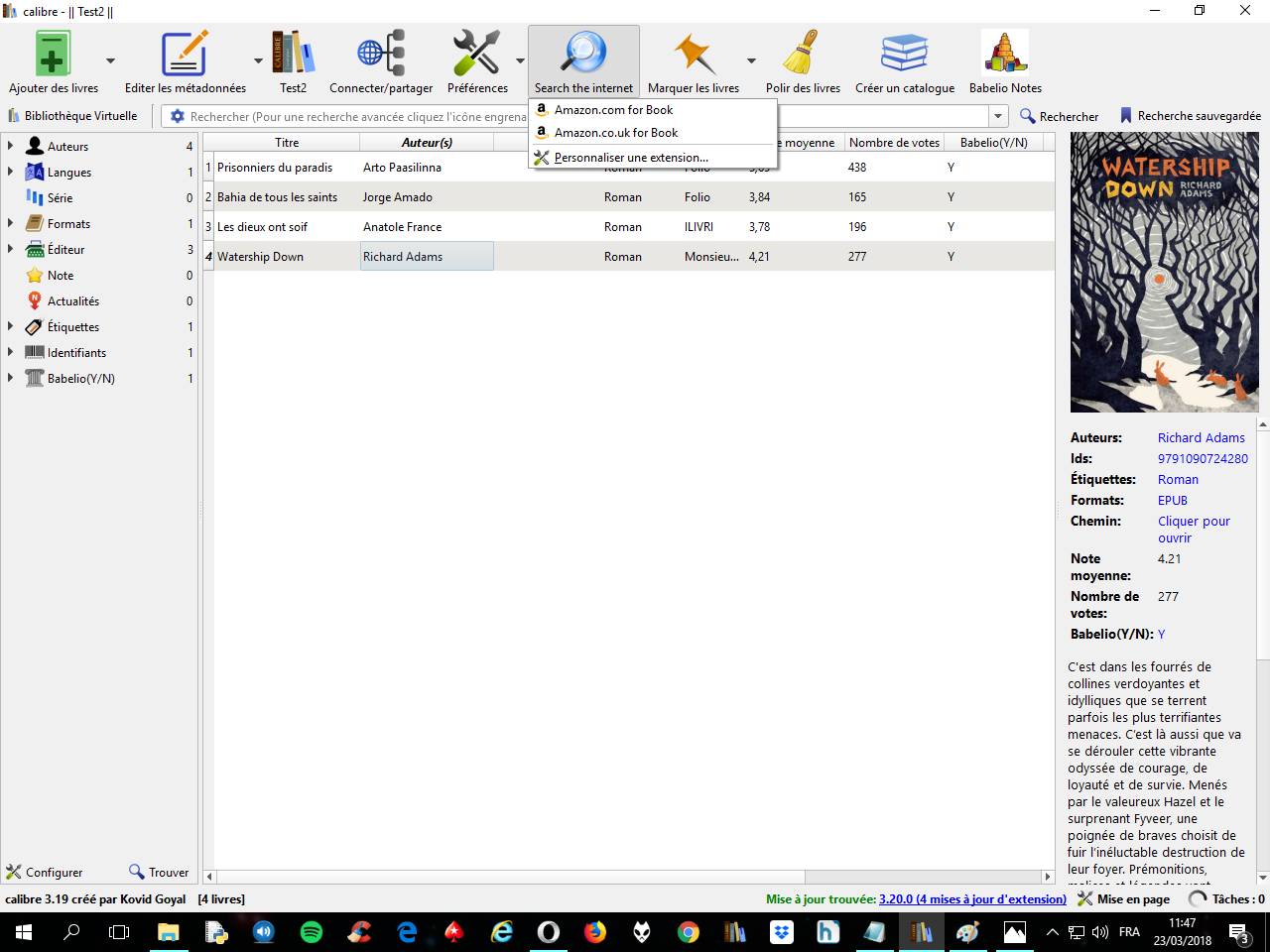Viewport: 1270px width, 952px height.
Task: Choose Amazon.co.uk for Book menu entry
Action: tap(653, 133)
